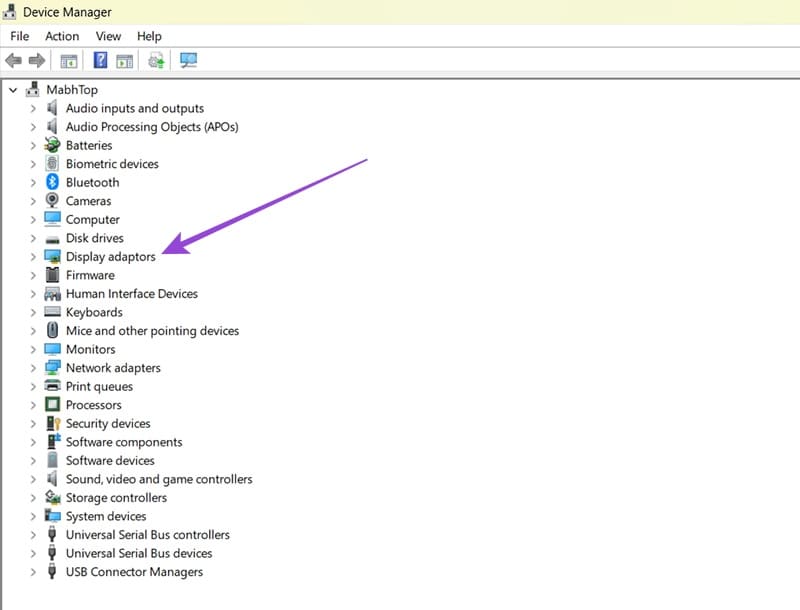Open the File menu

click(18, 36)
